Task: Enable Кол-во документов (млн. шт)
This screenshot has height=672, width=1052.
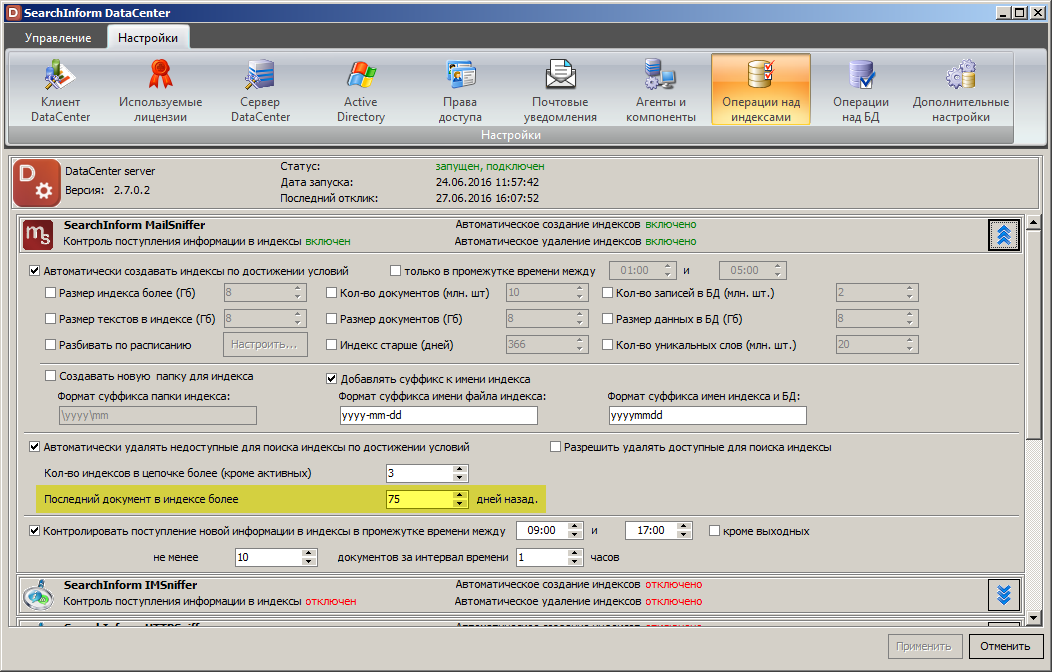Action: (331, 292)
